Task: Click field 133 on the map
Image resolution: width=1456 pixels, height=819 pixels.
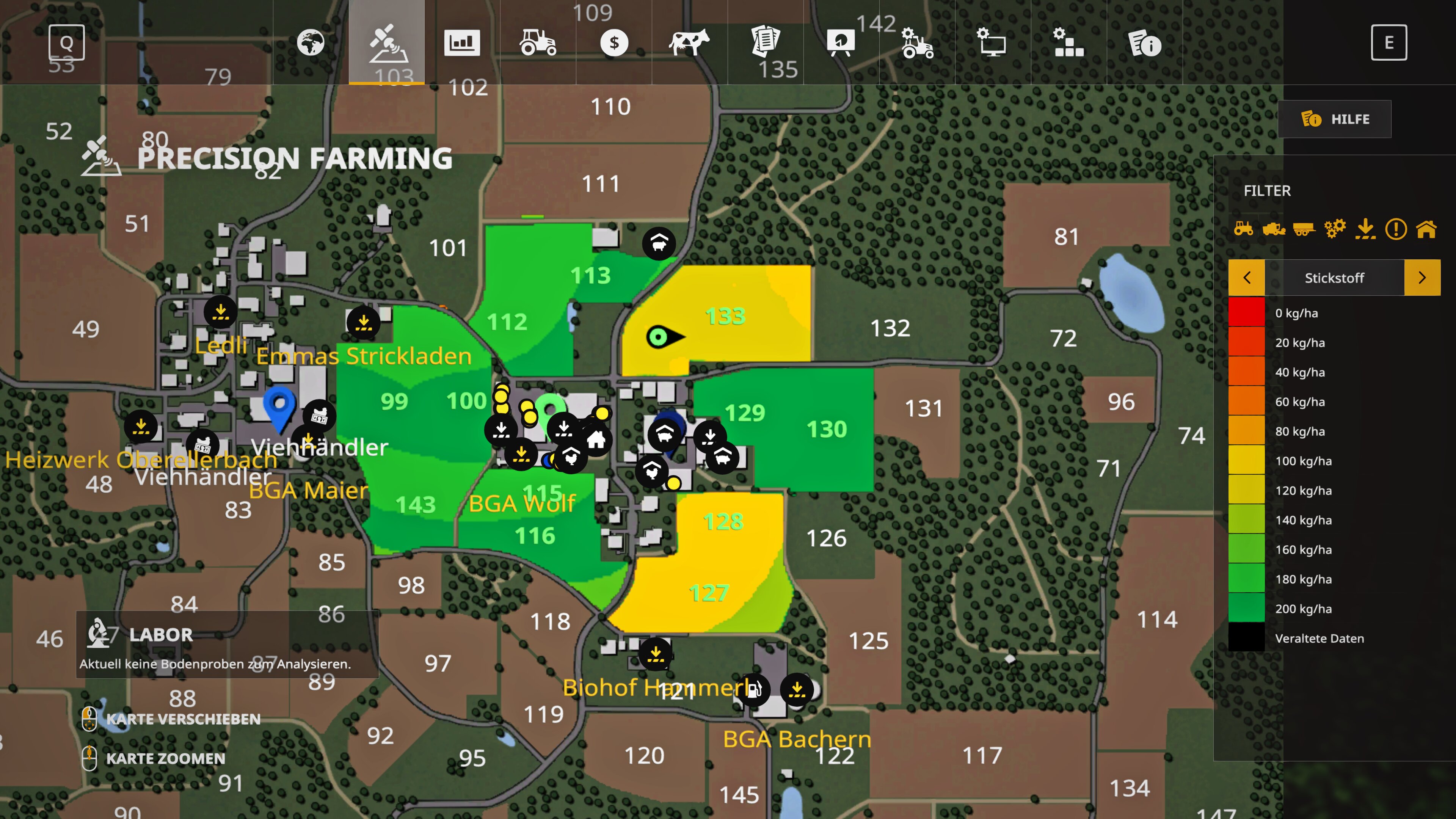Action: (725, 317)
